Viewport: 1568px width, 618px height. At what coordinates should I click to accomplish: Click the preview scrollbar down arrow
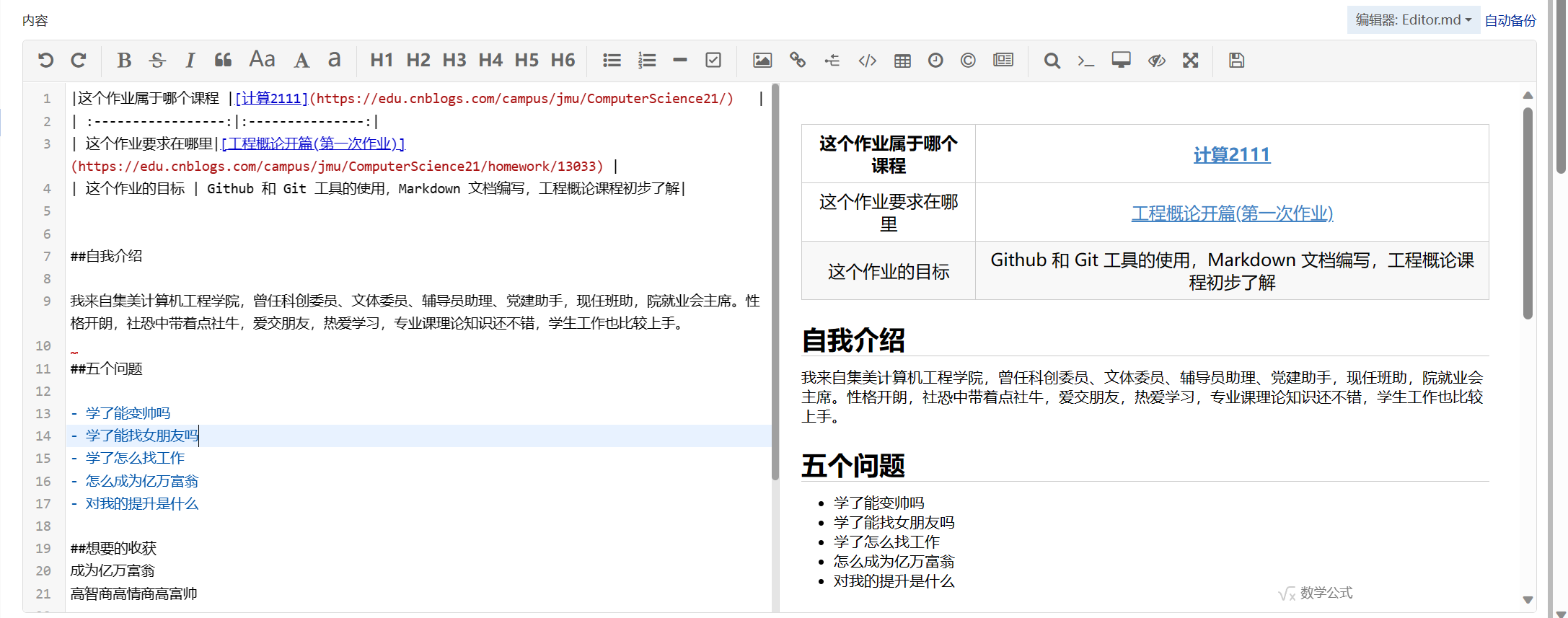coord(1528,599)
